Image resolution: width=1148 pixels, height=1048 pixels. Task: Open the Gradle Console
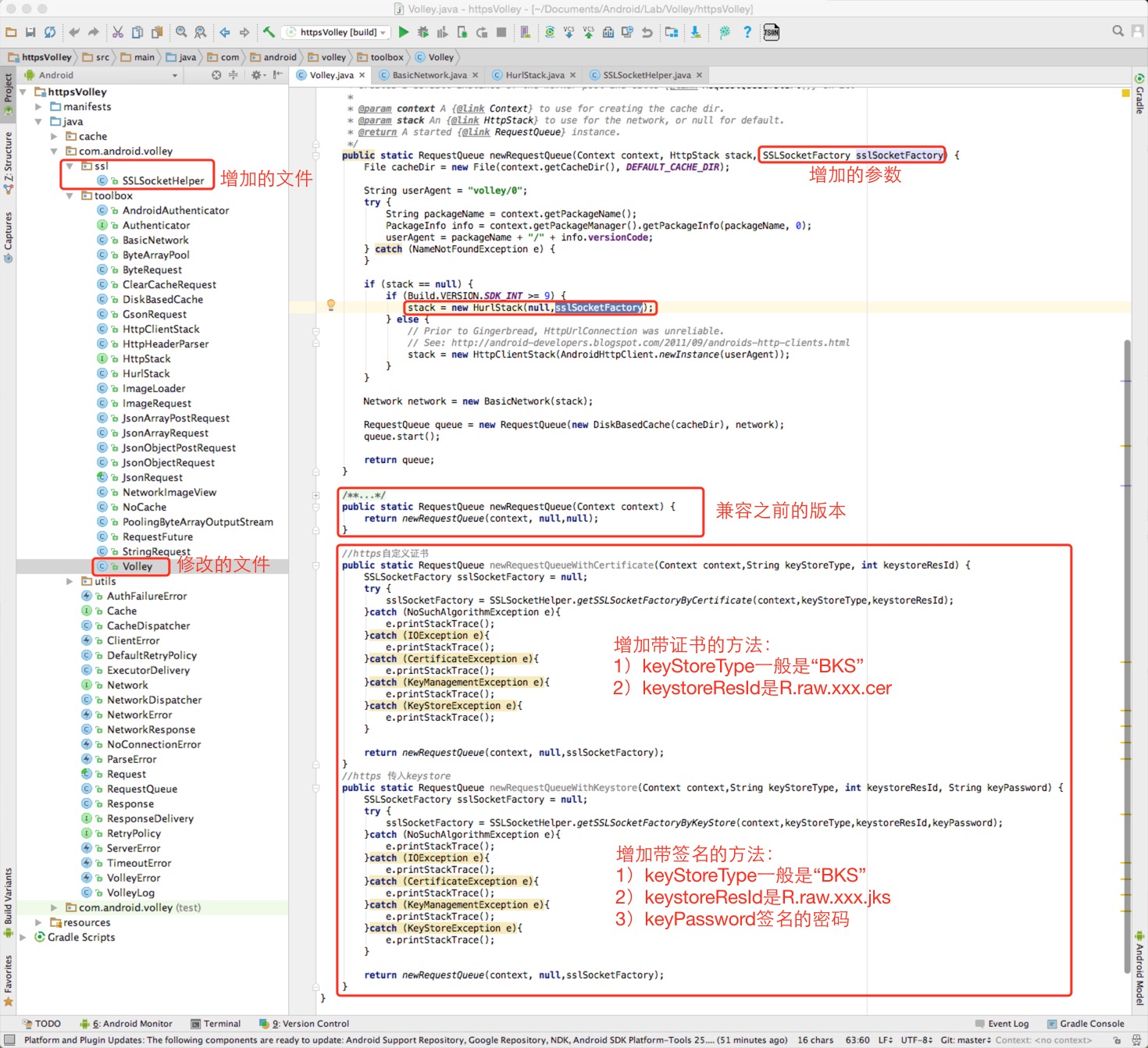(x=1086, y=1024)
